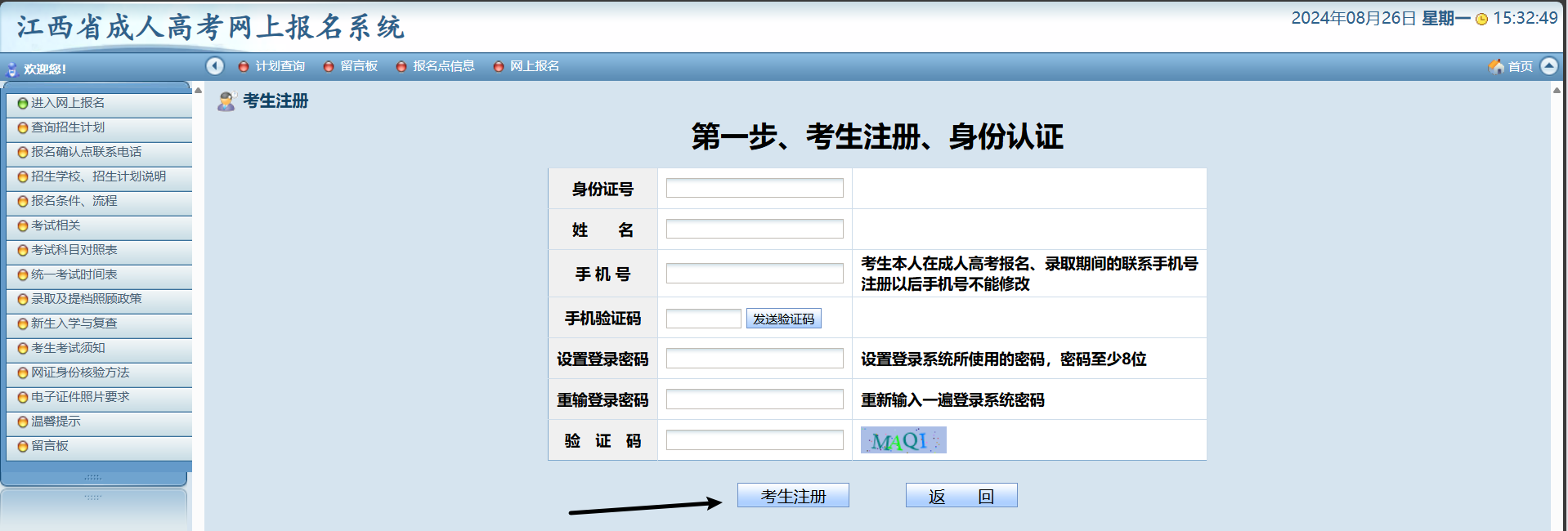This screenshot has height=531, width=1568.
Task: Click the up arrow icon beside 首页
Action: click(x=1548, y=66)
